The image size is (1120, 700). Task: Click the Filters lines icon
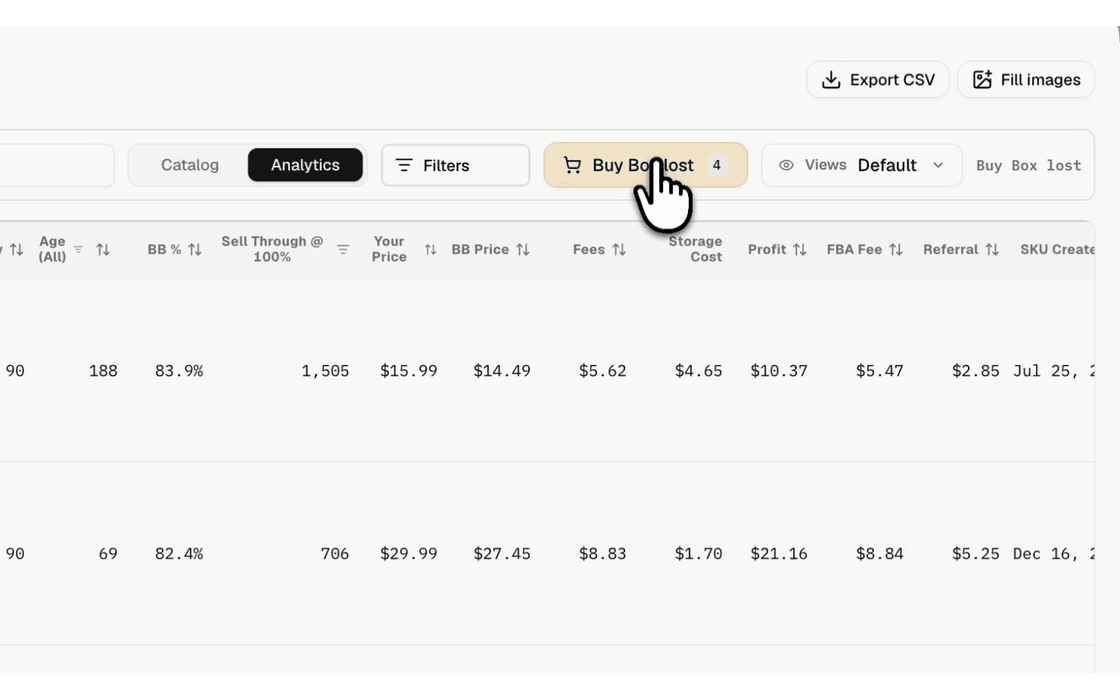[x=404, y=165]
